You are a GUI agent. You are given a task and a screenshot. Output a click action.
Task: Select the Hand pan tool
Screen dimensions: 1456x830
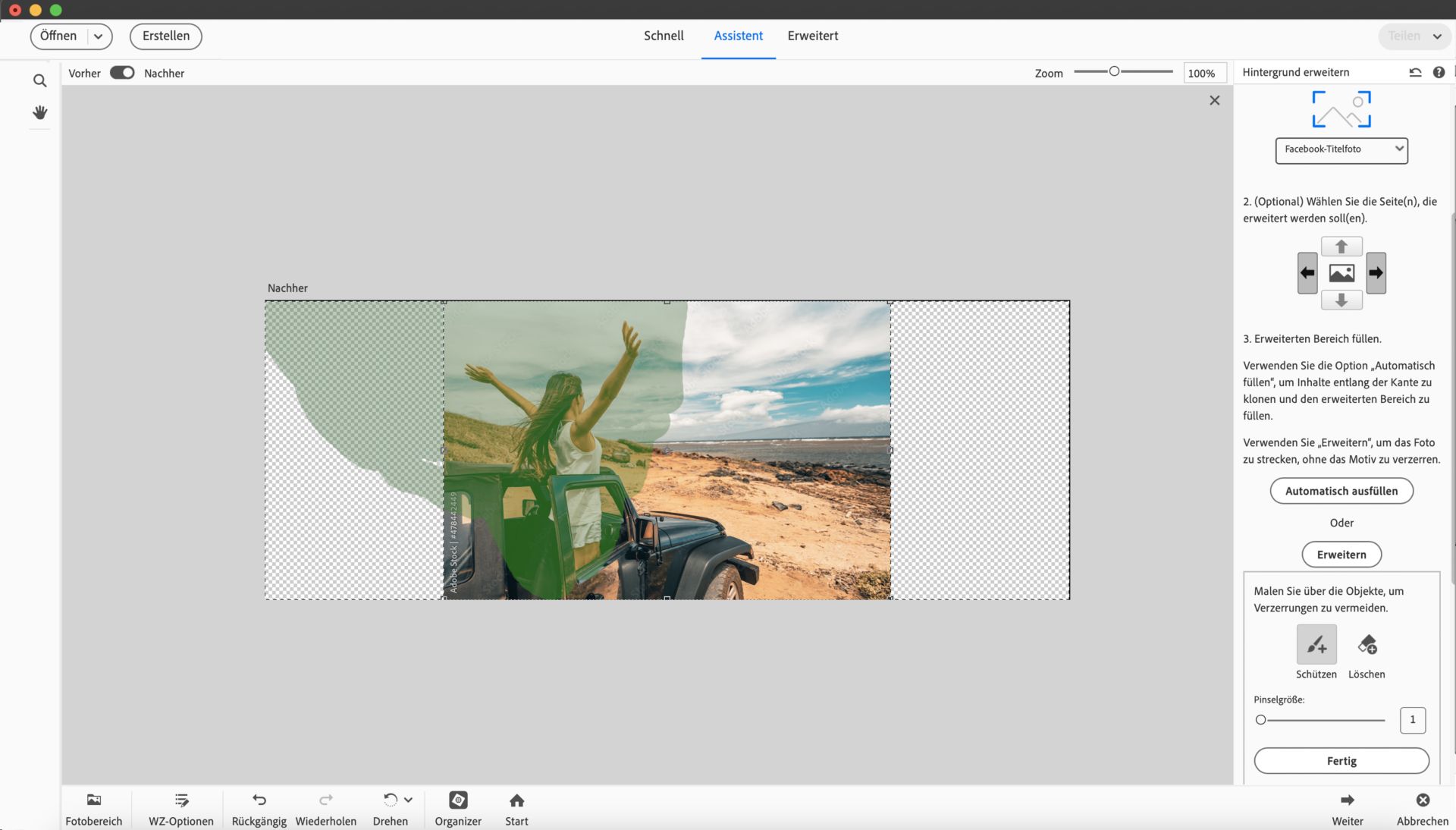point(40,112)
